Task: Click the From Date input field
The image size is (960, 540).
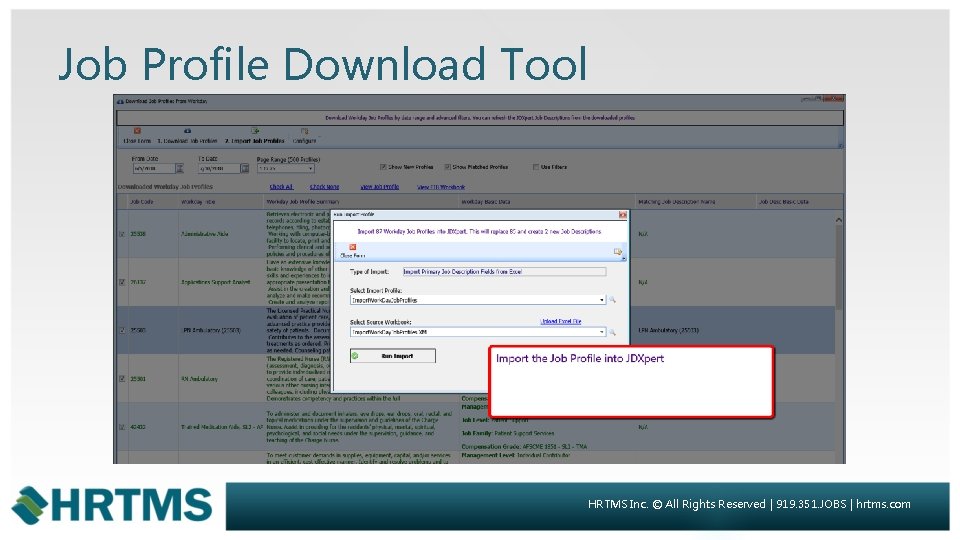Action: (x=154, y=168)
